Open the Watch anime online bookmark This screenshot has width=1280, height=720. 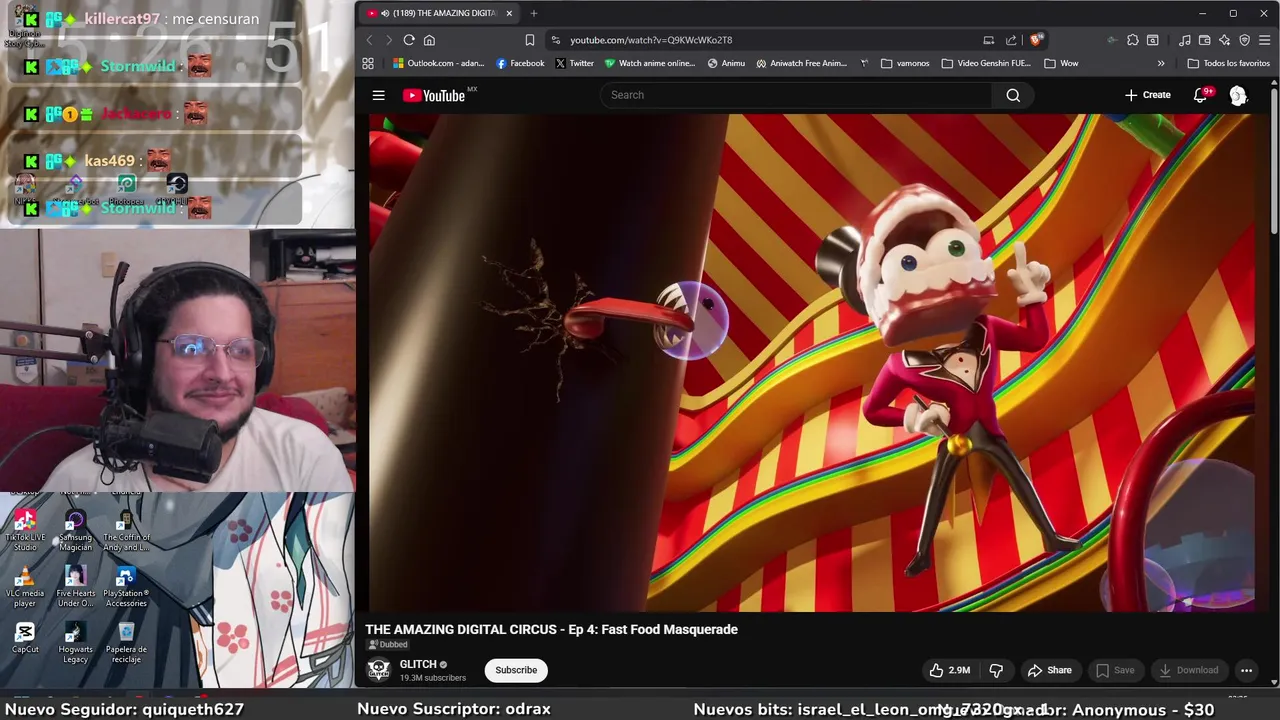click(x=649, y=63)
